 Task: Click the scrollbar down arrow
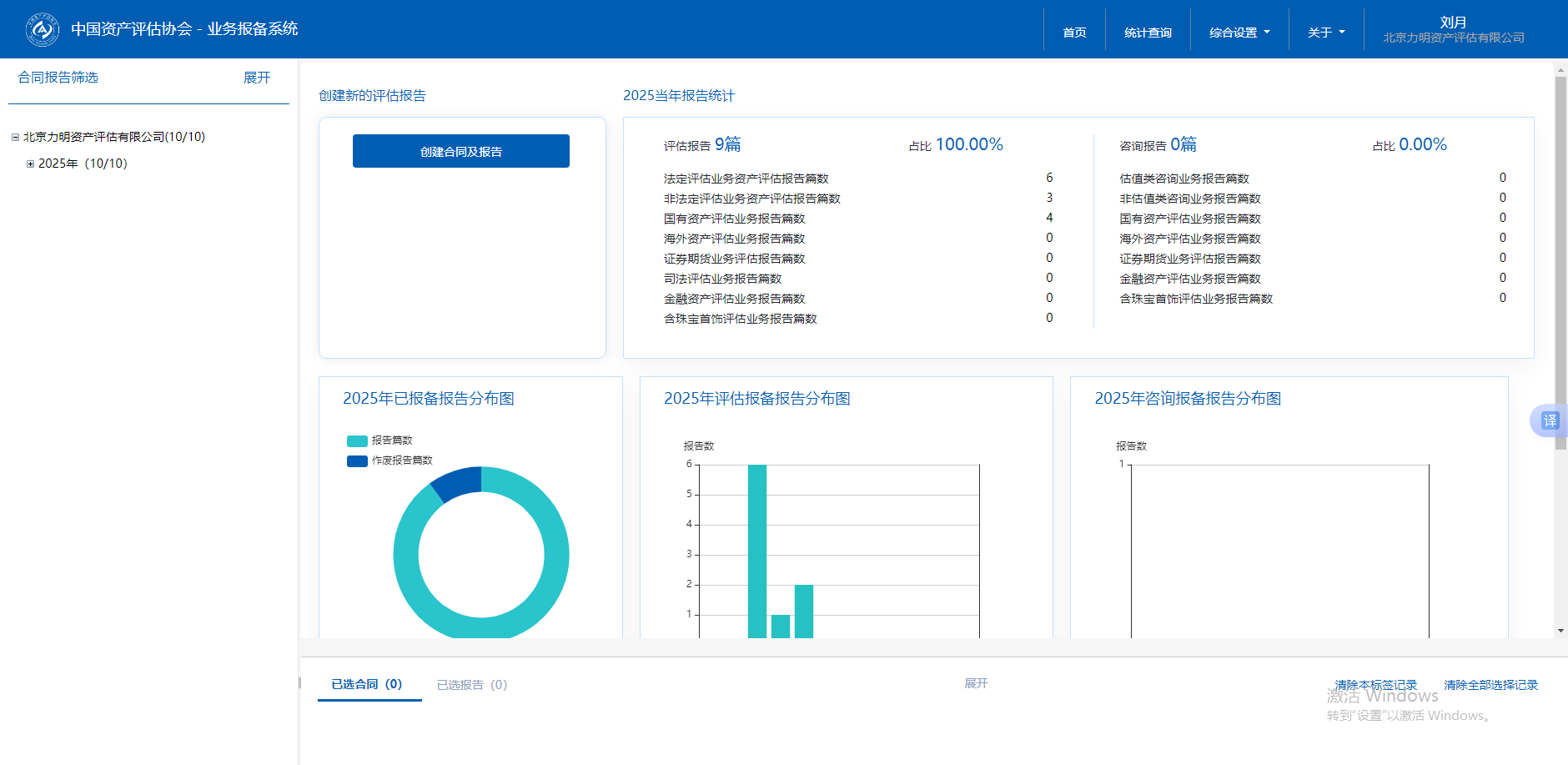click(x=1560, y=631)
